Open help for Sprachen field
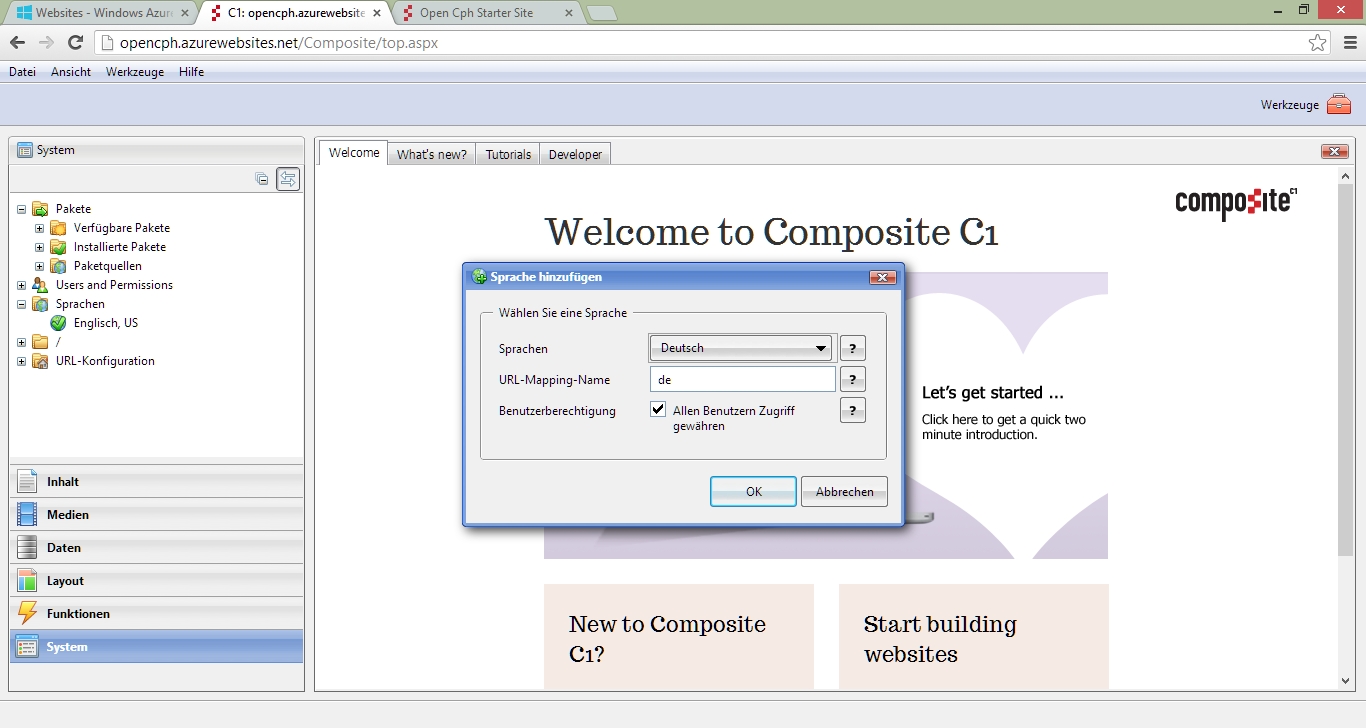Image resolution: width=1366 pixels, height=728 pixels. [852, 348]
